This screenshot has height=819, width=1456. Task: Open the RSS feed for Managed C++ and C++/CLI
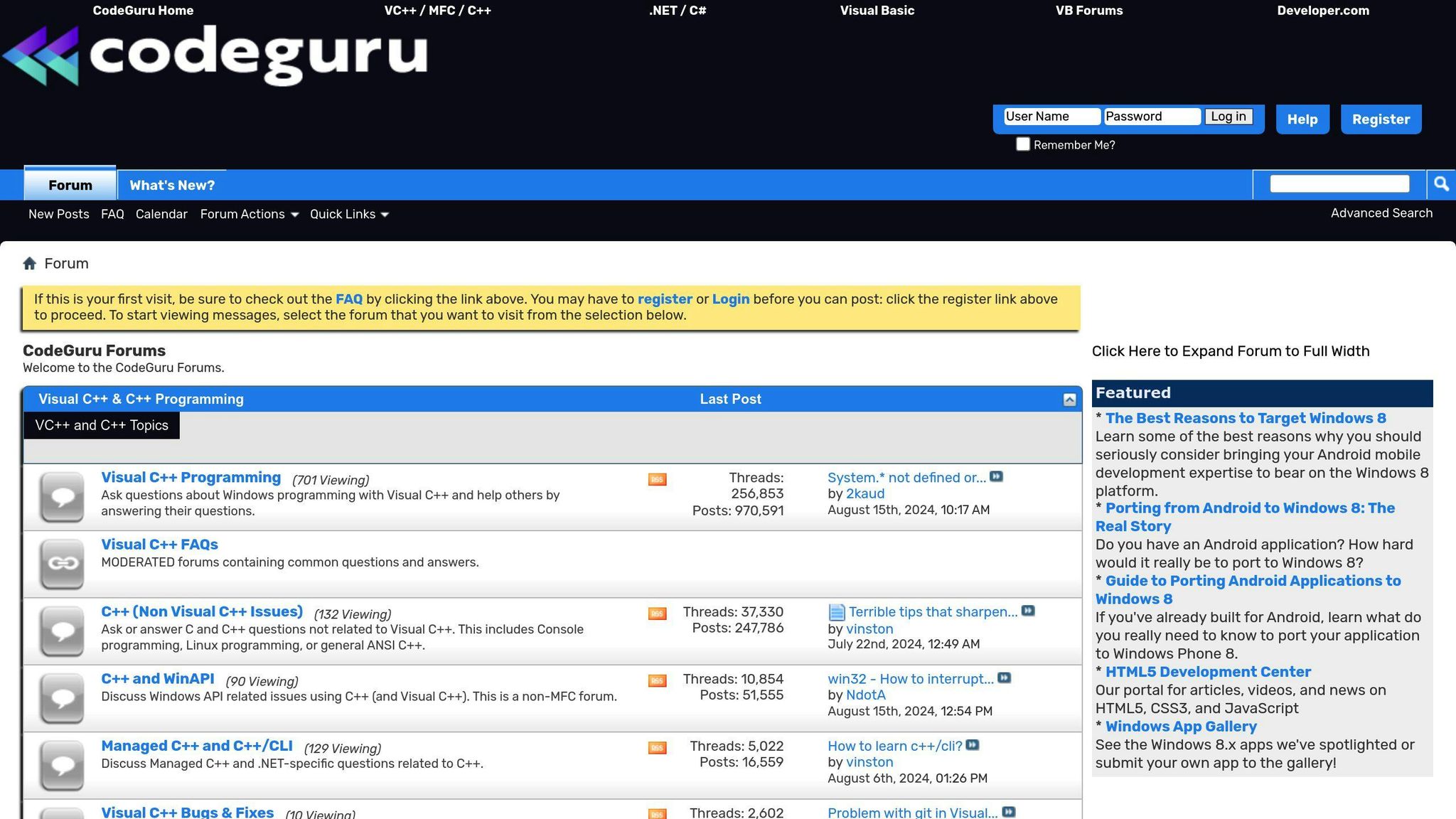[x=657, y=748]
